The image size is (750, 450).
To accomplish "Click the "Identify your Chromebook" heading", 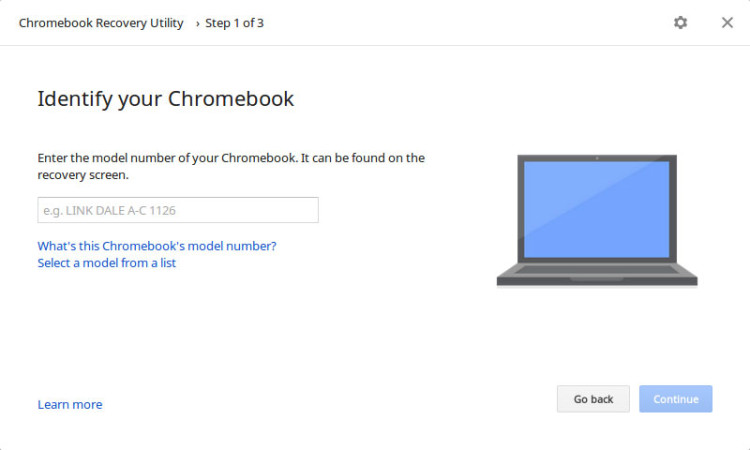I will [x=166, y=99].
